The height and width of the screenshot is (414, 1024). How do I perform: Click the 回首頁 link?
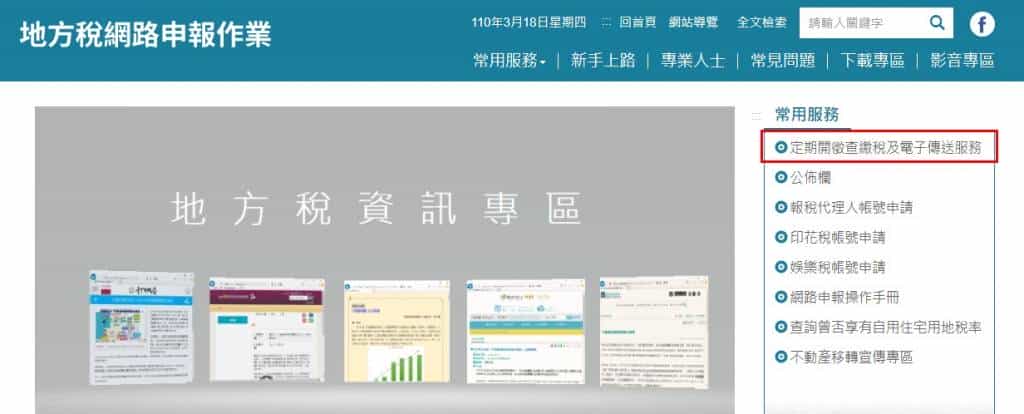click(638, 22)
